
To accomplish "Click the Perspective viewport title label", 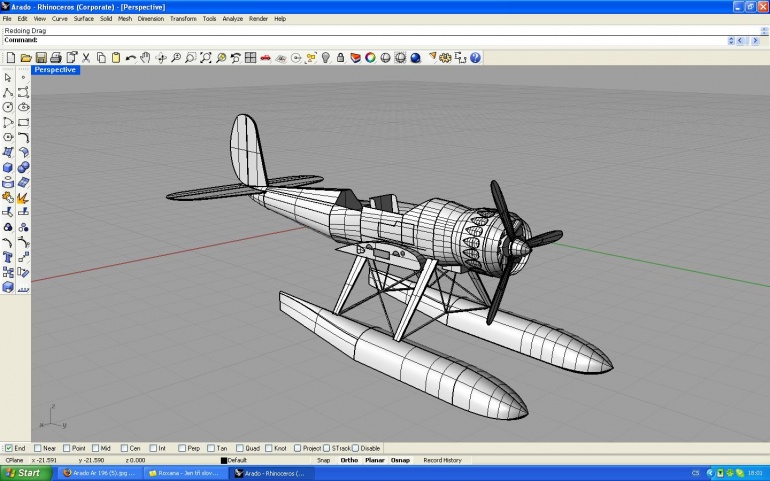I will 55,70.
